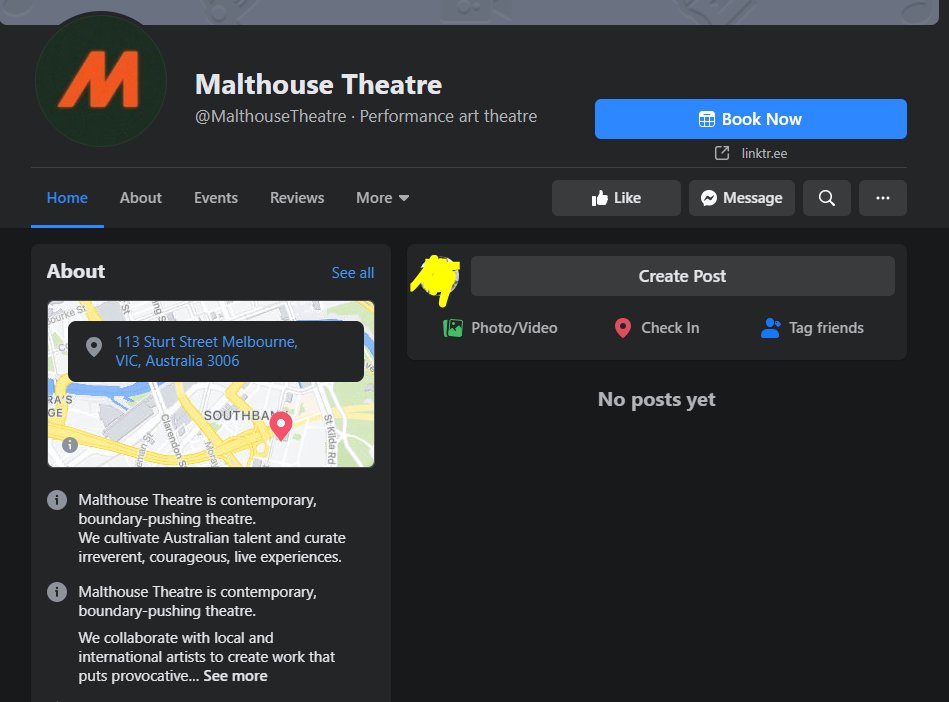Click the Check In location pin icon
The height and width of the screenshot is (702, 949).
(x=622, y=327)
